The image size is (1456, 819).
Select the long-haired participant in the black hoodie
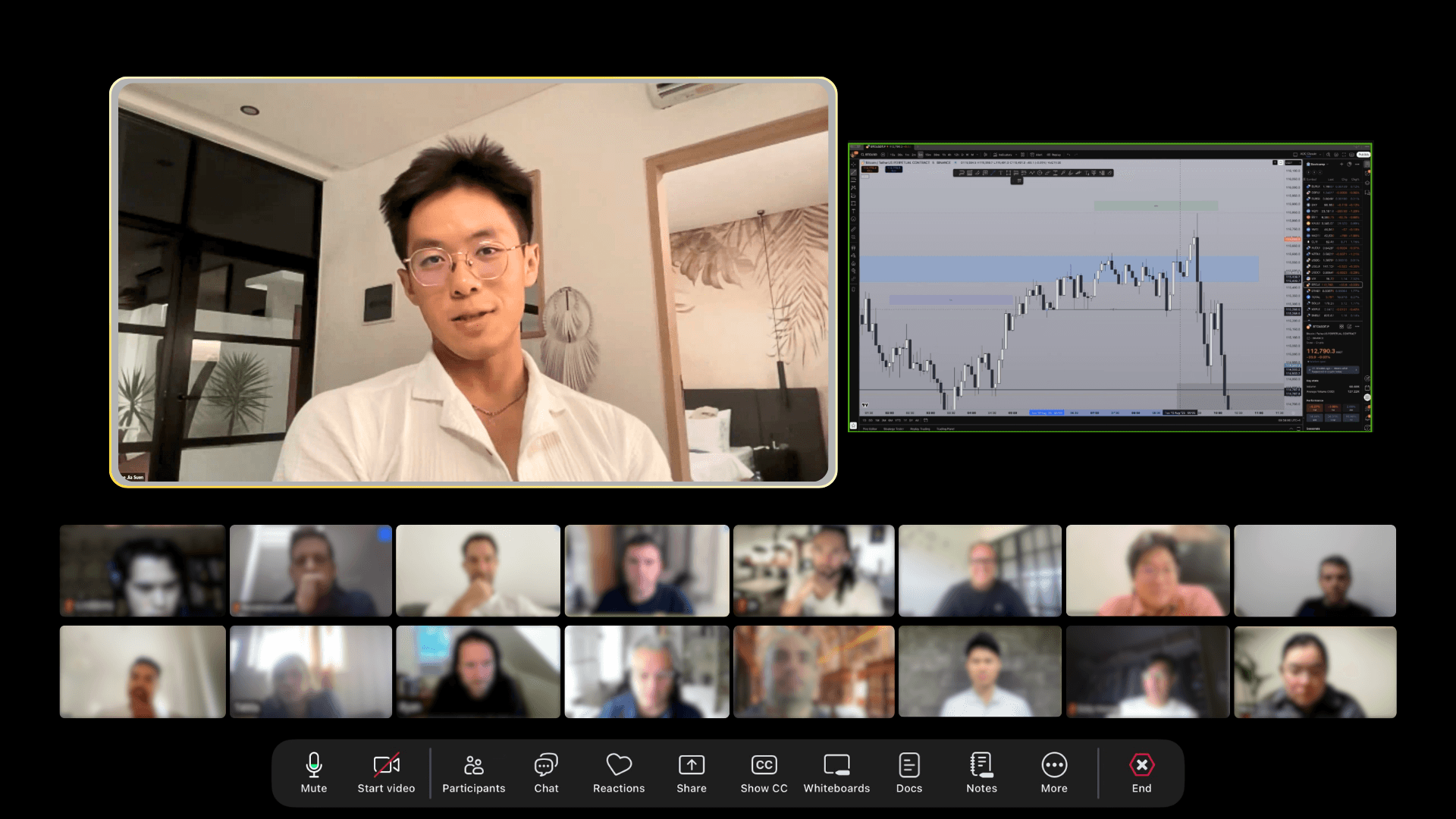pyautogui.click(x=478, y=672)
